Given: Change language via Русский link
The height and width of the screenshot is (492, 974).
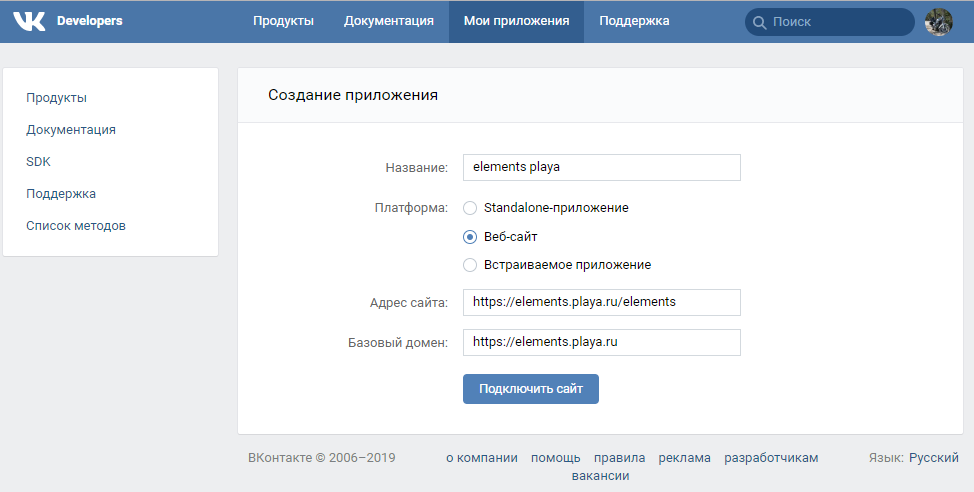Looking at the screenshot, I should (x=934, y=458).
